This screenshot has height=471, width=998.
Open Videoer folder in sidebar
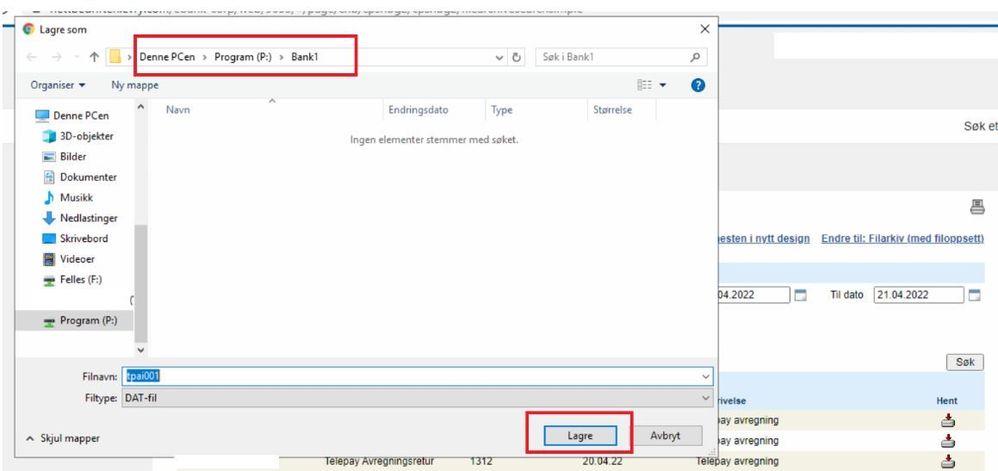point(68,259)
